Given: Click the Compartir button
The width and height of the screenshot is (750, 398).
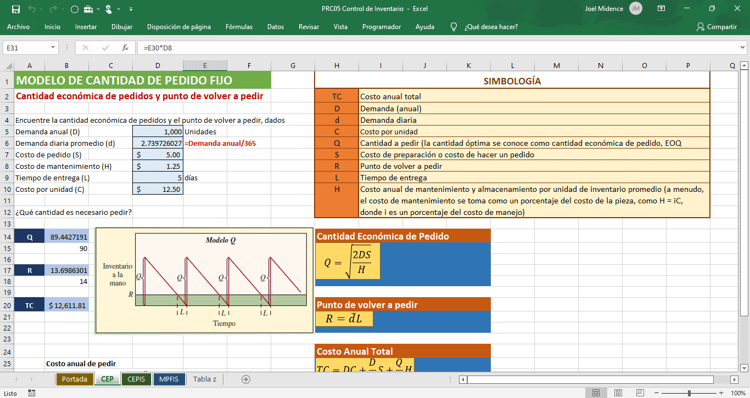Looking at the screenshot, I should click(x=716, y=27).
